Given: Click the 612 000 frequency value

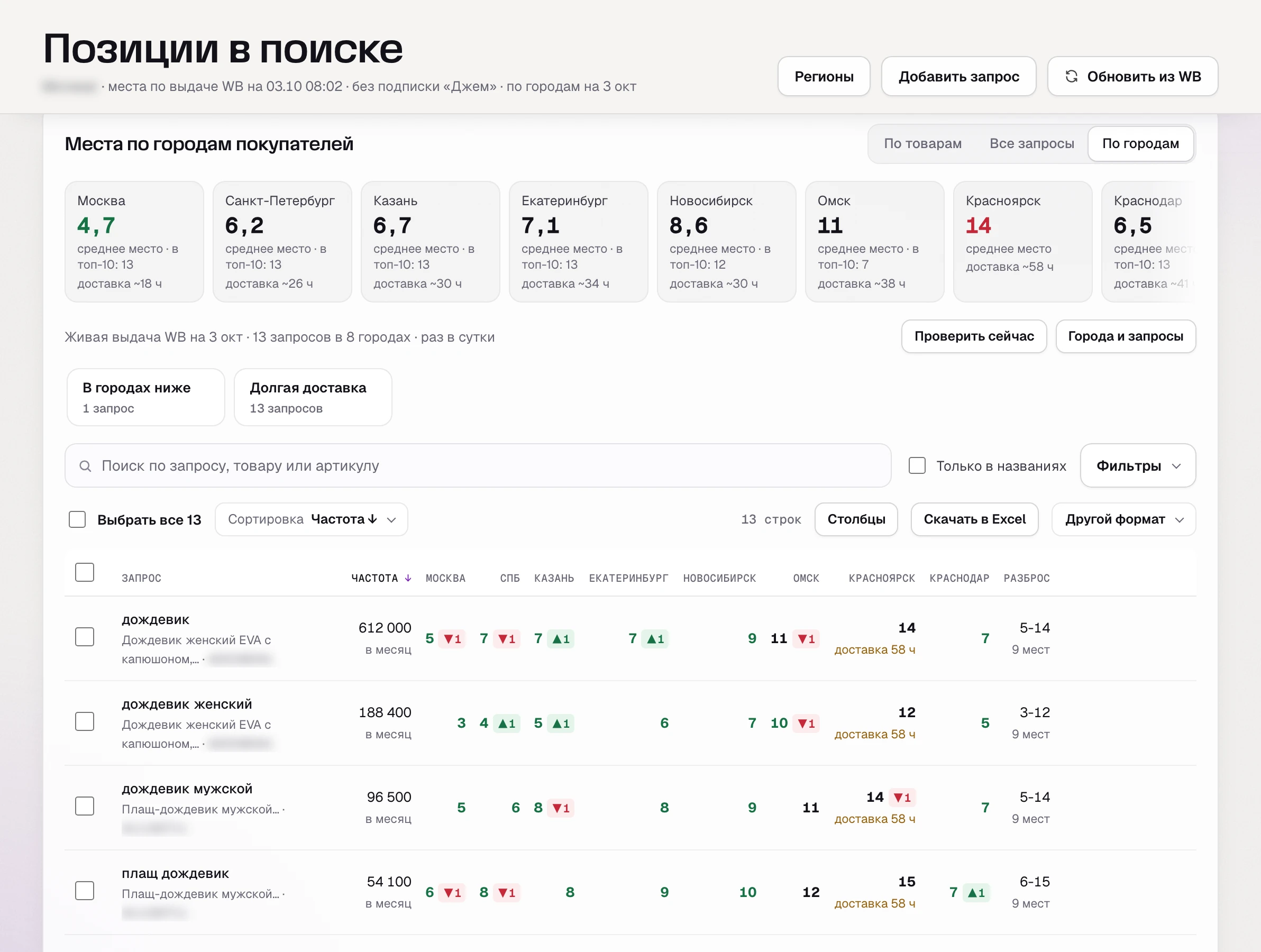Looking at the screenshot, I should click(385, 628).
